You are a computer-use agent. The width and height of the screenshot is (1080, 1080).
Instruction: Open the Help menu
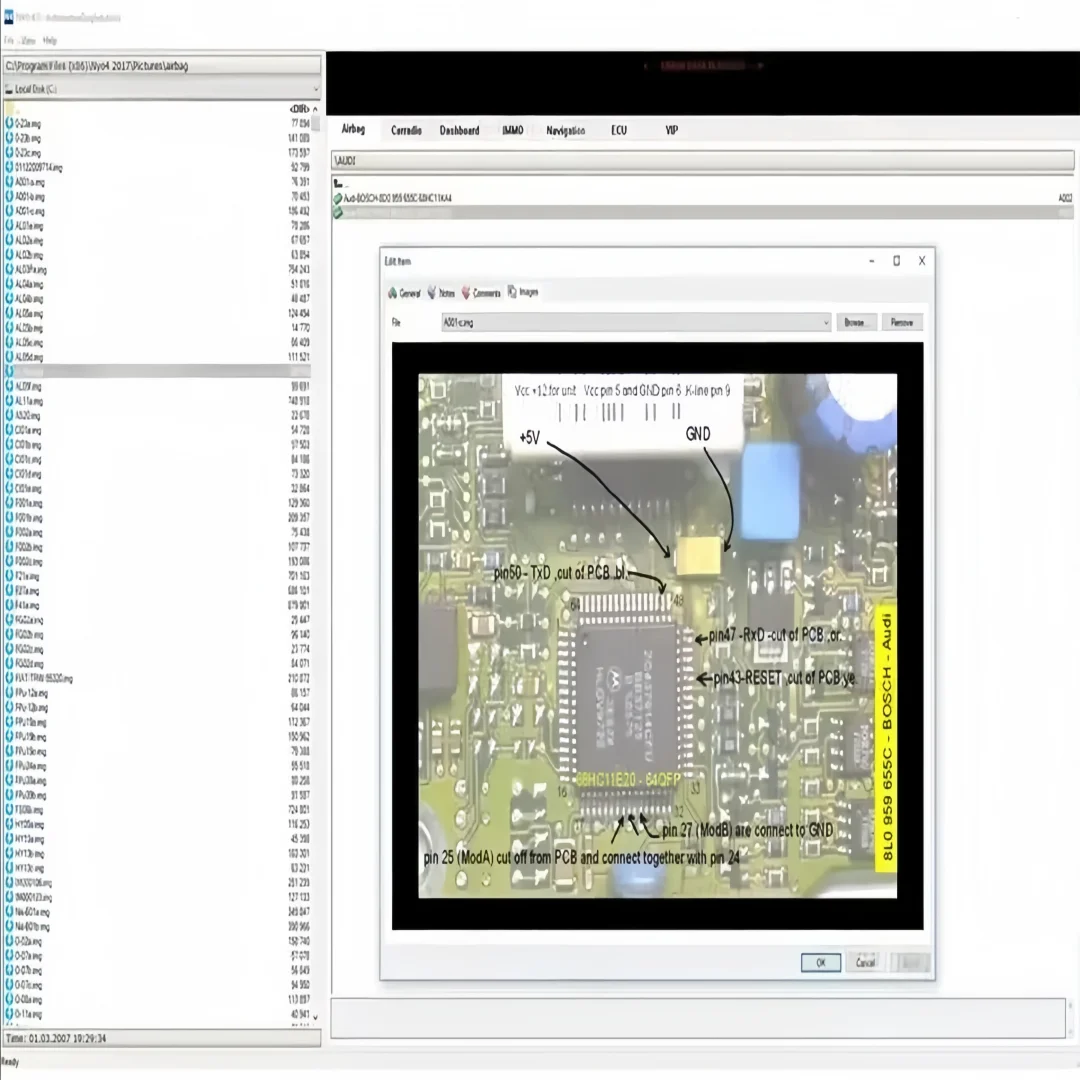50,41
